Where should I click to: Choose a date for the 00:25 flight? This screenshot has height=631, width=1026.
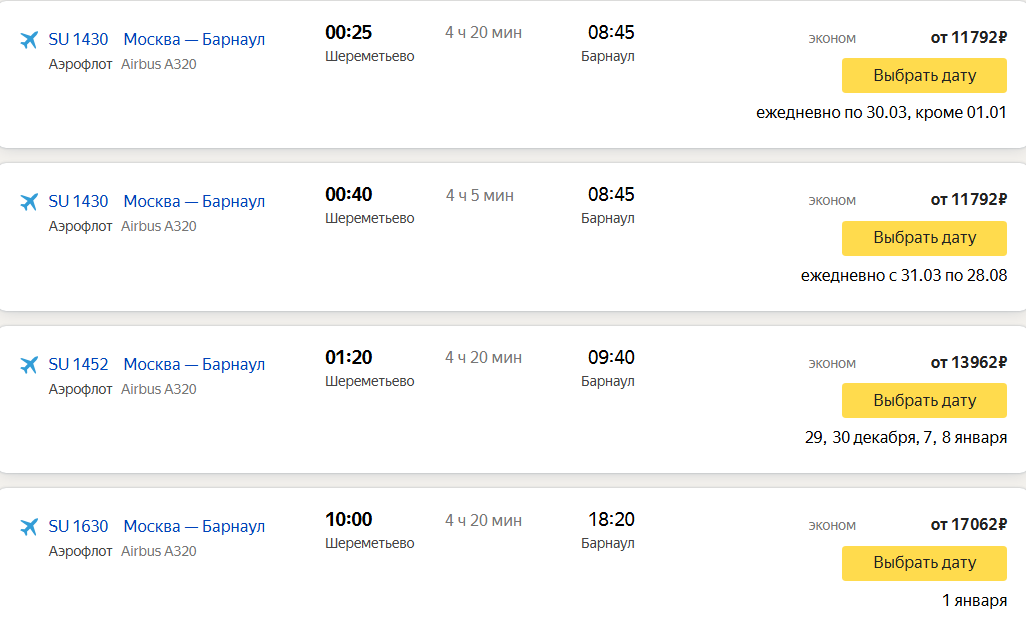924,75
